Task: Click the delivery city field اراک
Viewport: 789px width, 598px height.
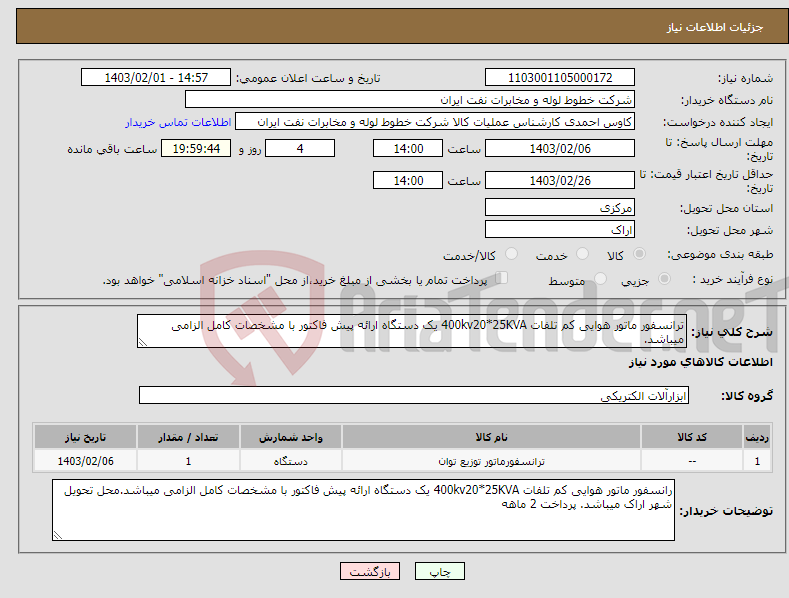Action: (560, 230)
